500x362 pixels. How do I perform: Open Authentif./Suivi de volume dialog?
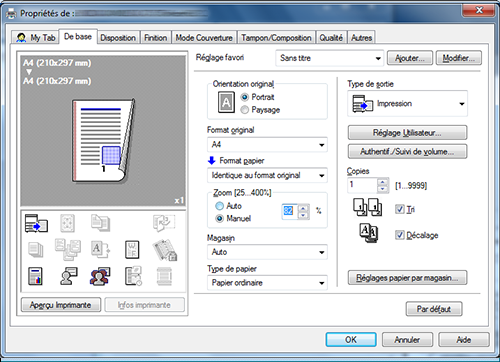click(x=407, y=152)
